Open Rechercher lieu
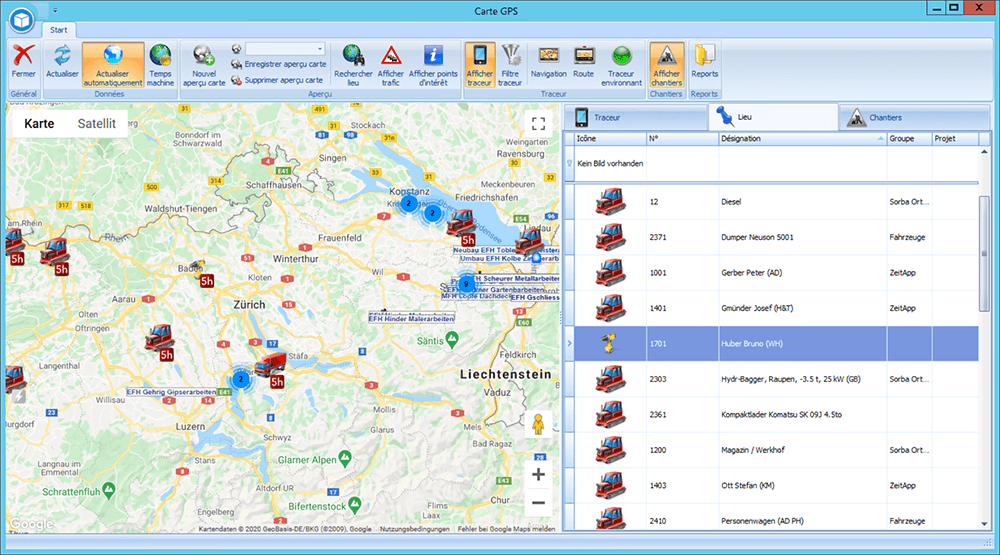1000x555 pixels. coord(353,64)
